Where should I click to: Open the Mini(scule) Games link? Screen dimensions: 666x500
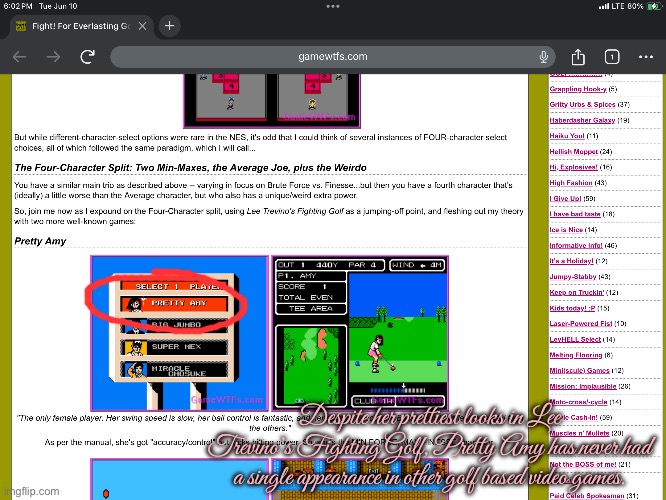pos(579,370)
